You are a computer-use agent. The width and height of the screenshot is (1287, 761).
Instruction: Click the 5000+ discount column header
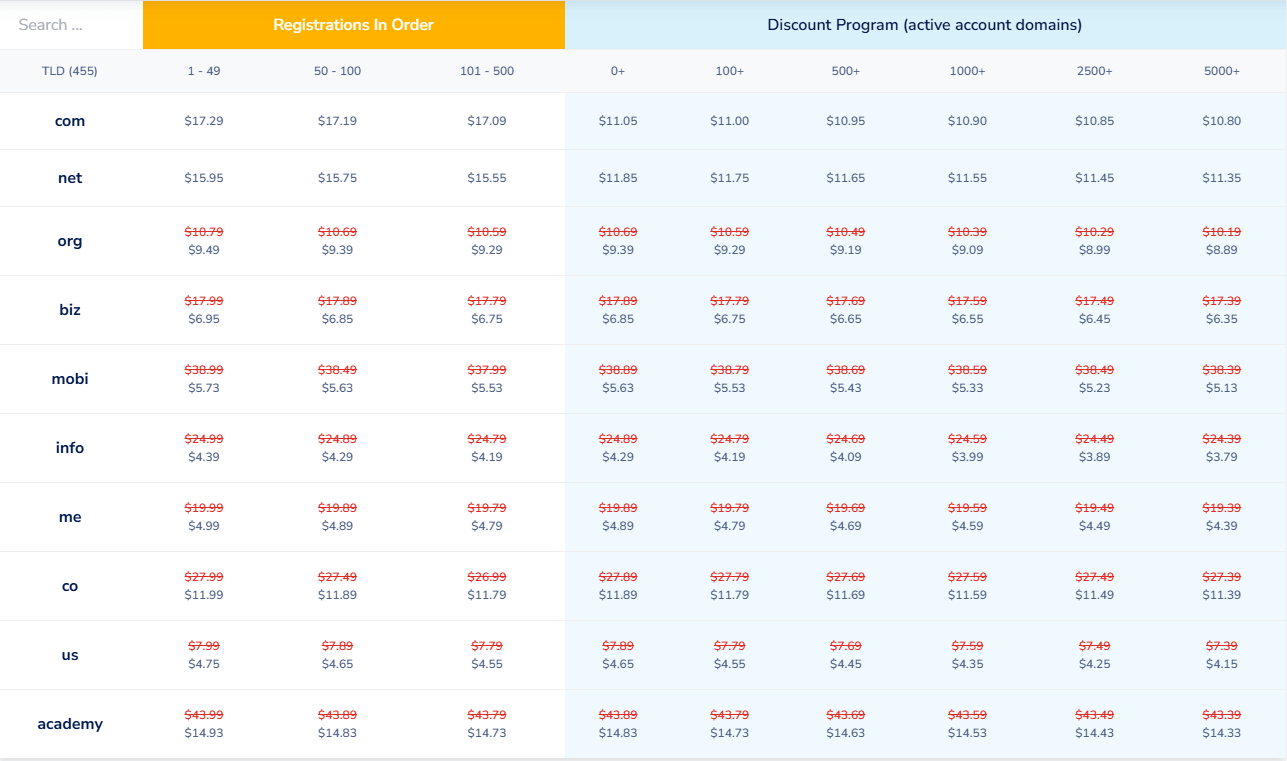[1221, 71]
